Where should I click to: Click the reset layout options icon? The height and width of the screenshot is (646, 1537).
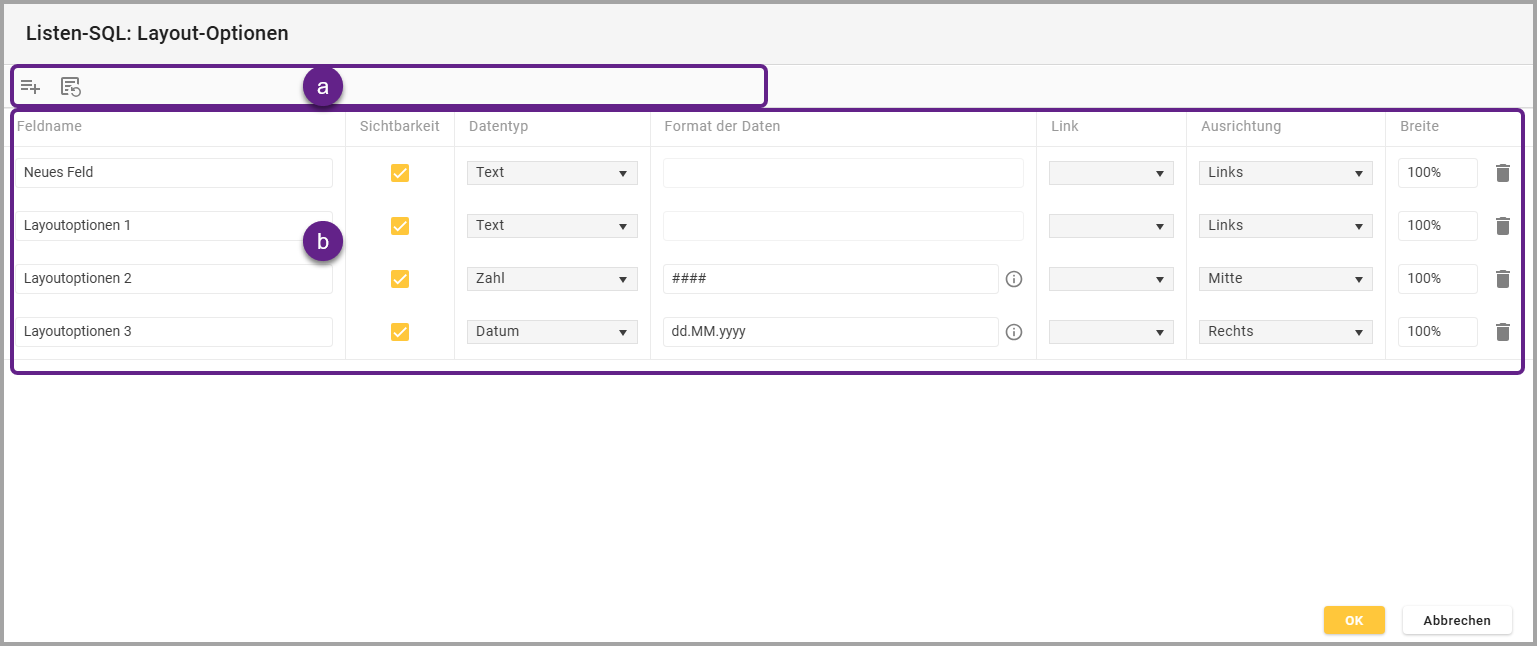pyautogui.click(x=71, y=87)
